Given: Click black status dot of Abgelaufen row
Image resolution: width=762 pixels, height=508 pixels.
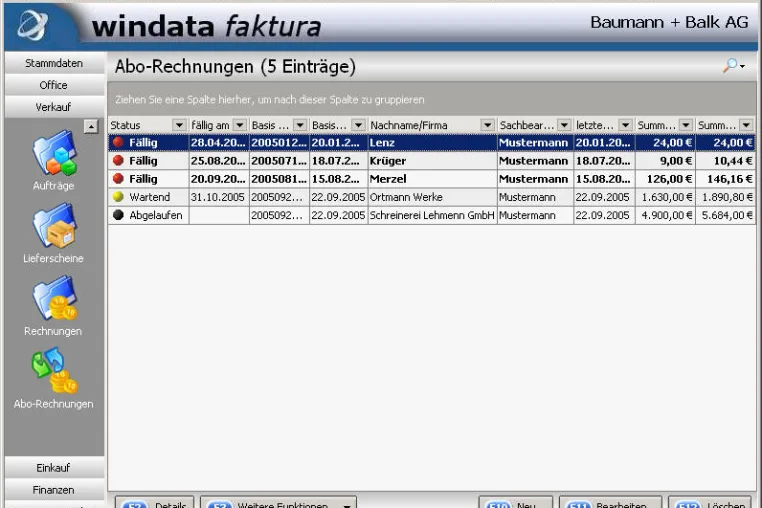Looking at the screenshot, I should [x=118, y=215].
